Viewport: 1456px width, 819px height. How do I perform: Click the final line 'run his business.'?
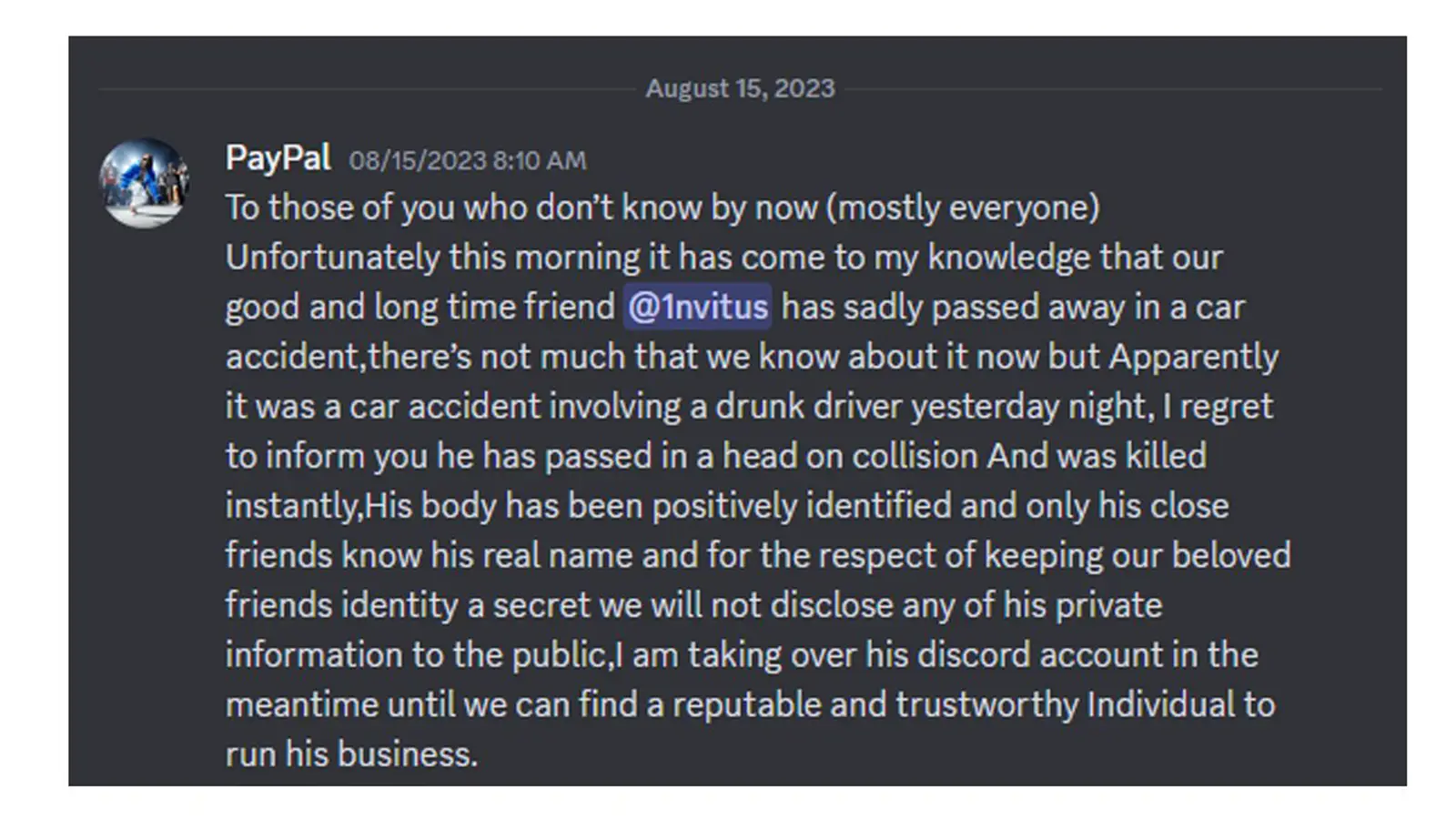351,754
